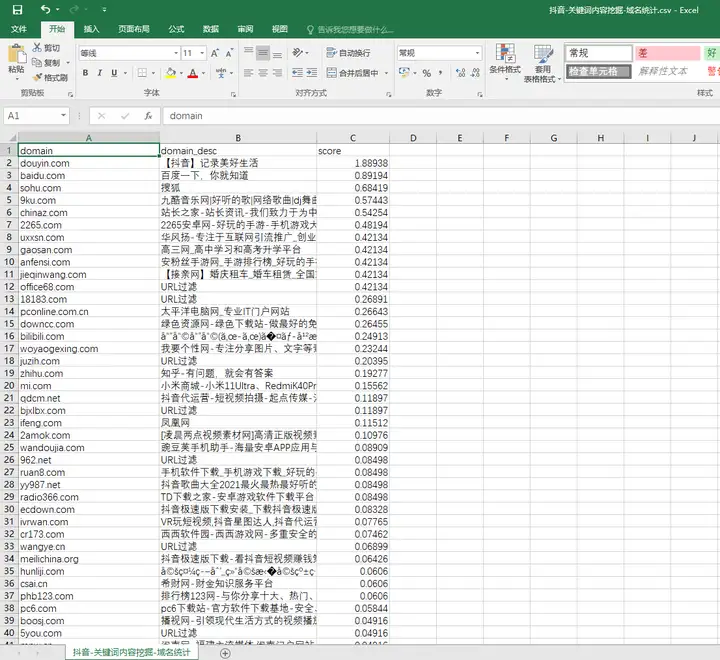Click the increase decimal icon
This screenshot has width=720, height=660.
click(461, 73)
